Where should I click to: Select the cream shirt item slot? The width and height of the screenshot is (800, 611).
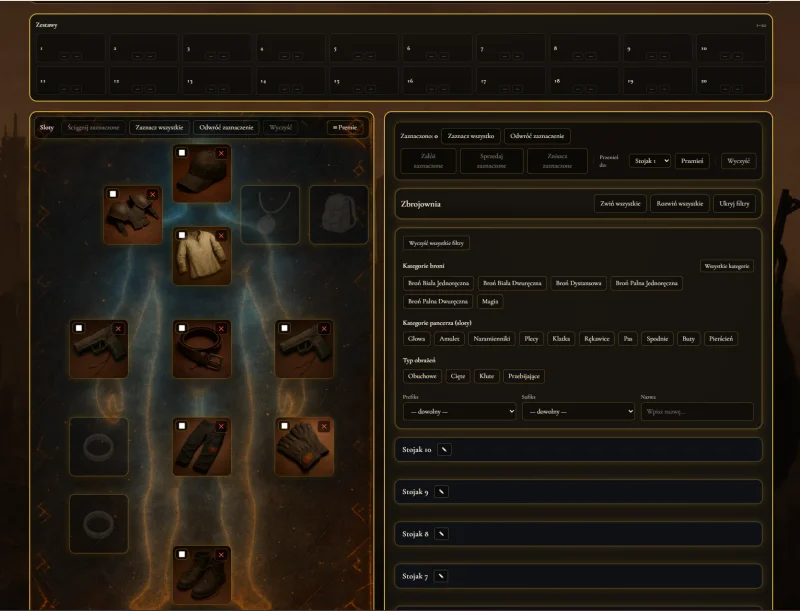coord(202,258)
